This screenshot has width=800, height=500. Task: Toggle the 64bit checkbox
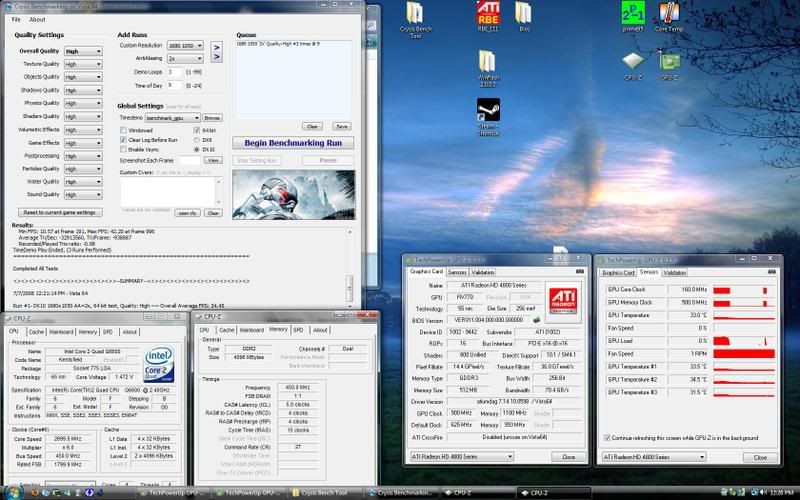[196, 130]
